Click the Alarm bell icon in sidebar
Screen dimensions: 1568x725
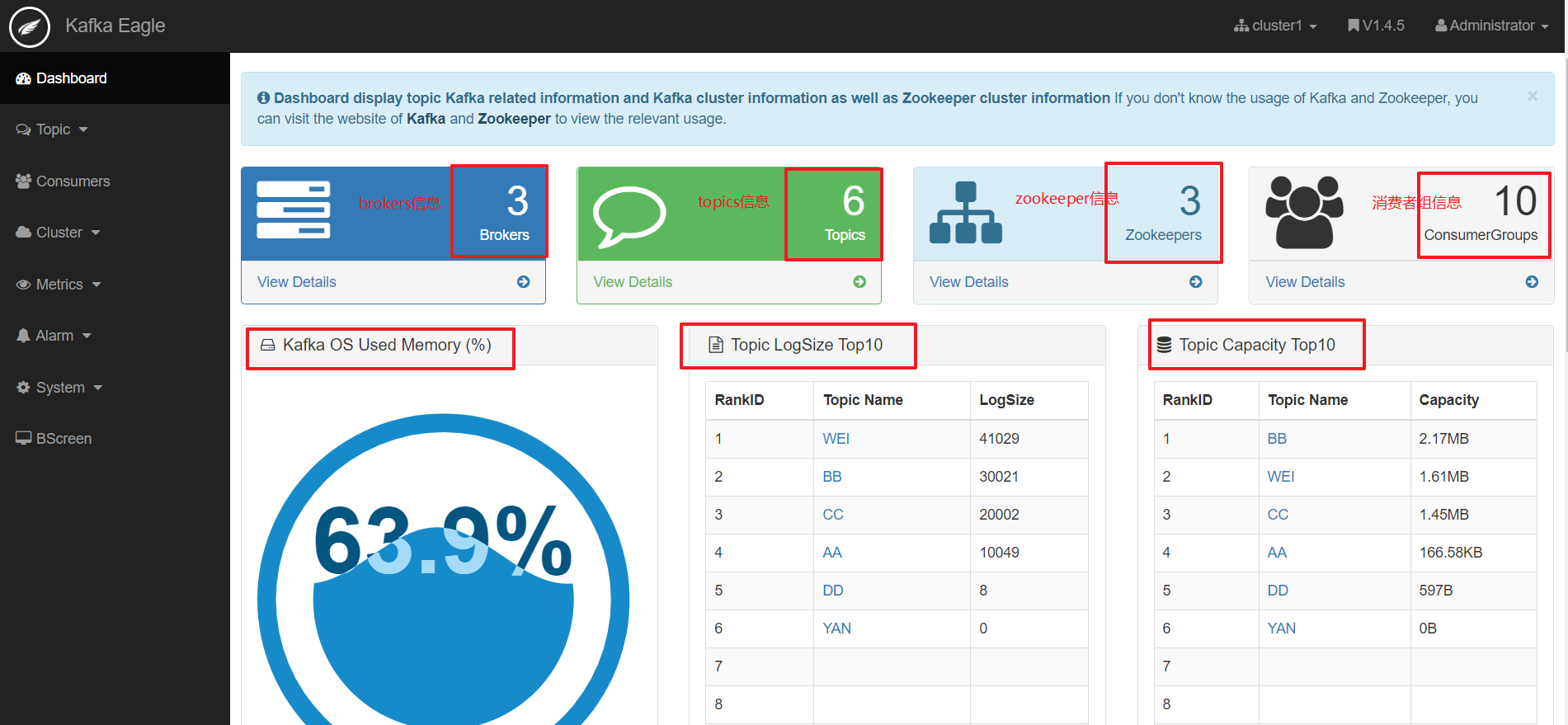coord(23,336)
